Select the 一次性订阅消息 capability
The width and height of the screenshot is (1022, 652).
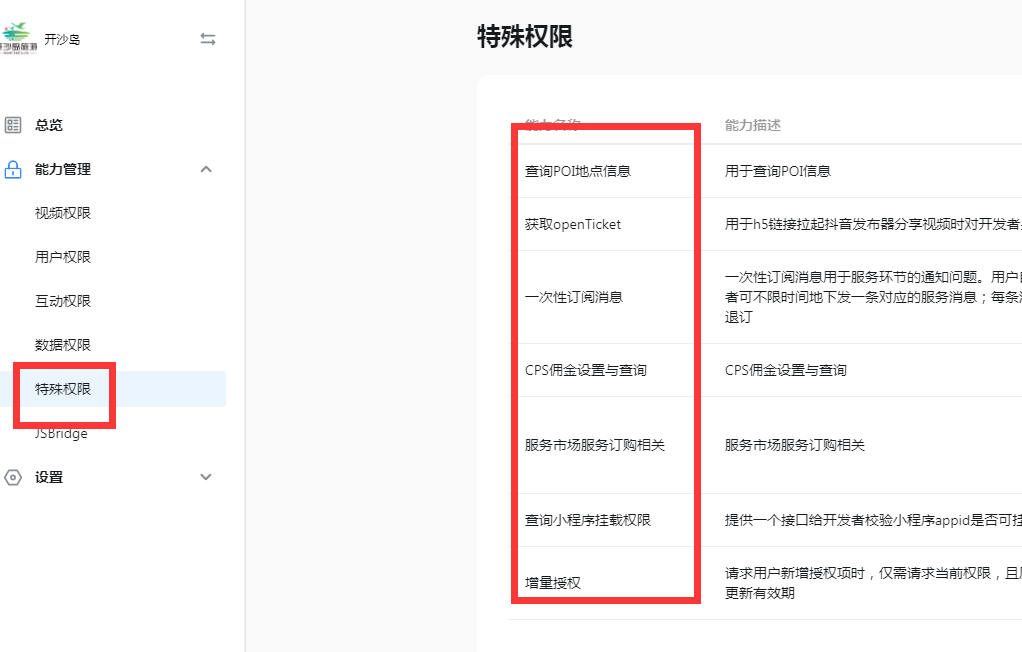[574, 297]
